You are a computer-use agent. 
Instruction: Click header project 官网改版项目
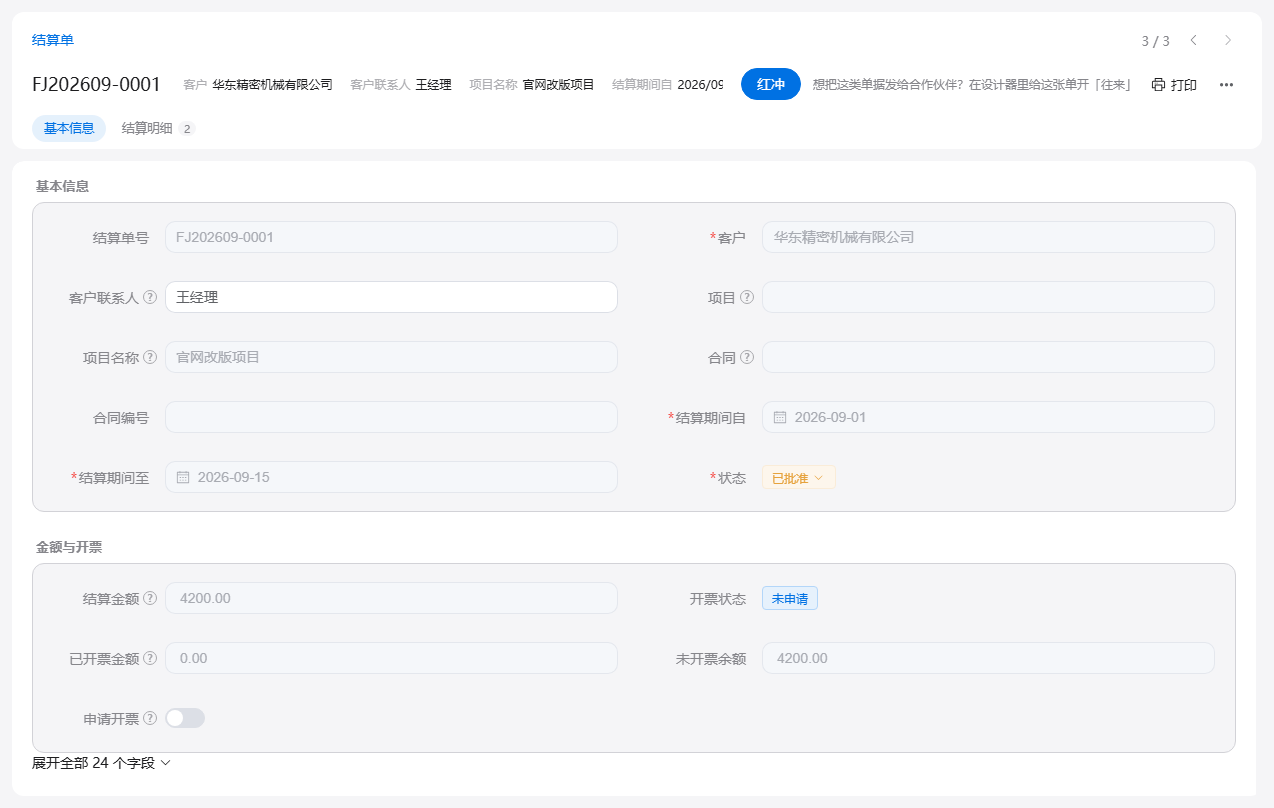coord(558,85)
